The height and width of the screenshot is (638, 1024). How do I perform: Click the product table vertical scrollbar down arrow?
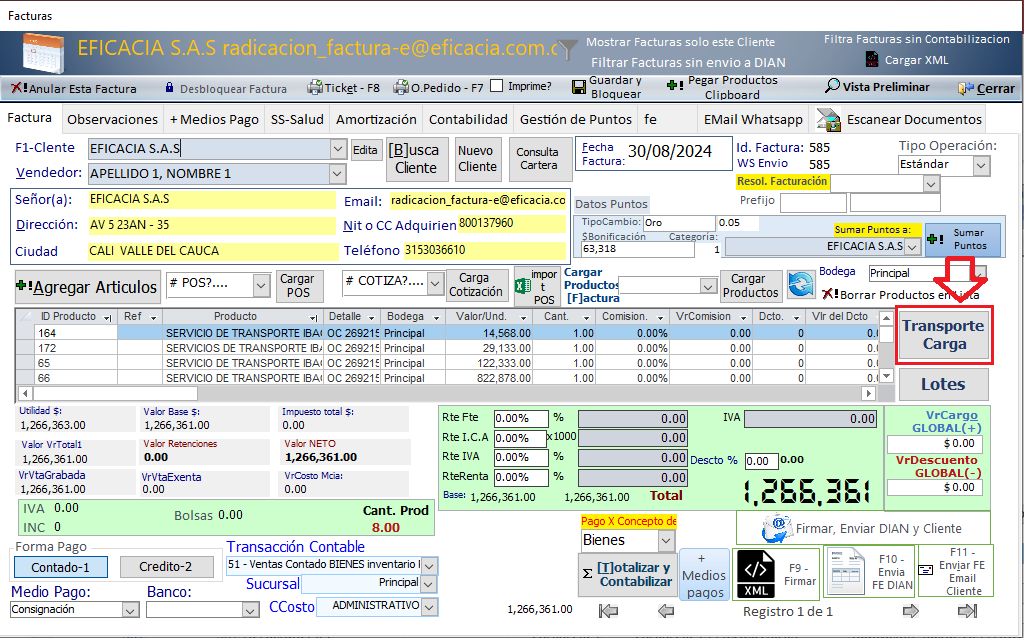click(x=886, y=376)
